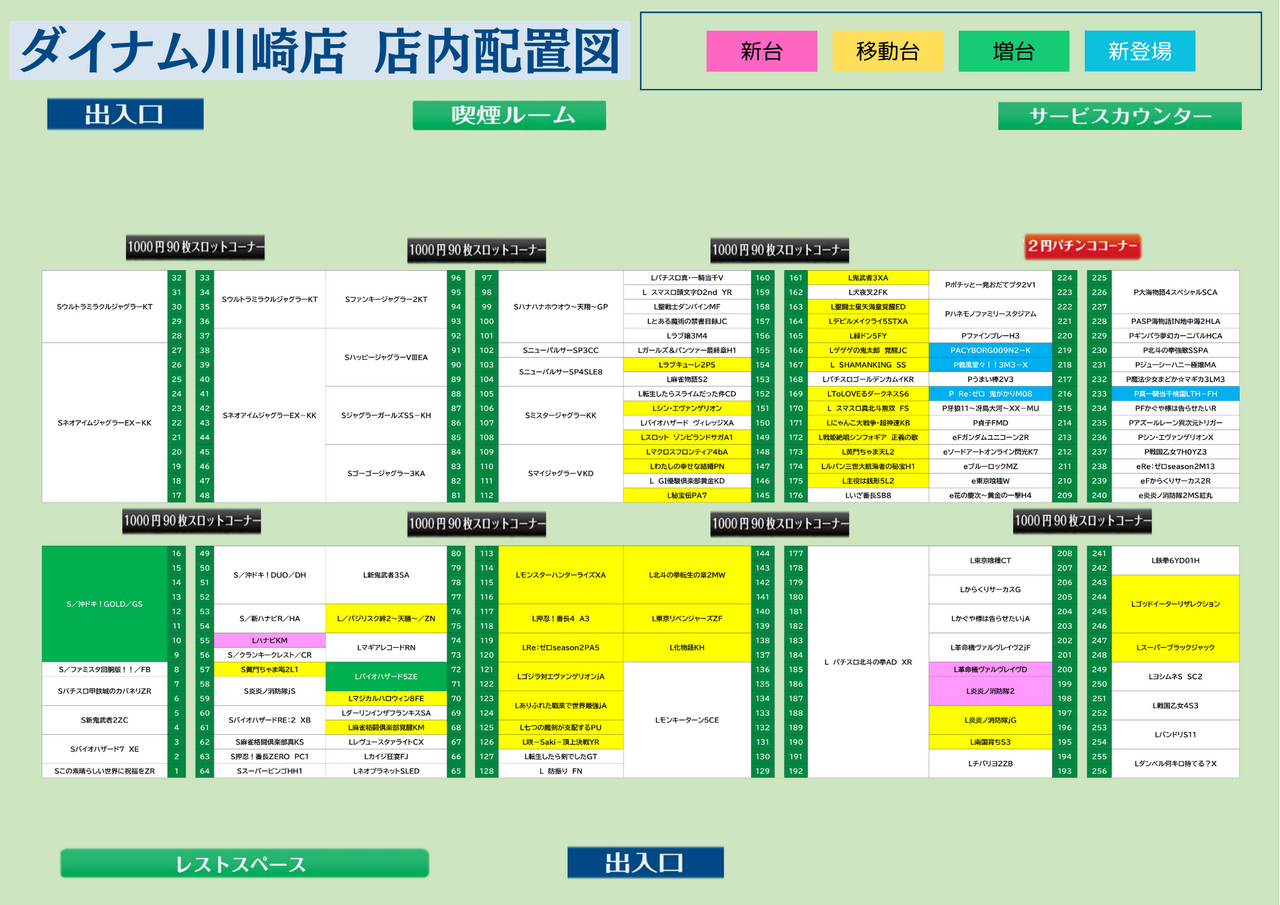Click the サービスカウンター label

tap(1119, 116)
